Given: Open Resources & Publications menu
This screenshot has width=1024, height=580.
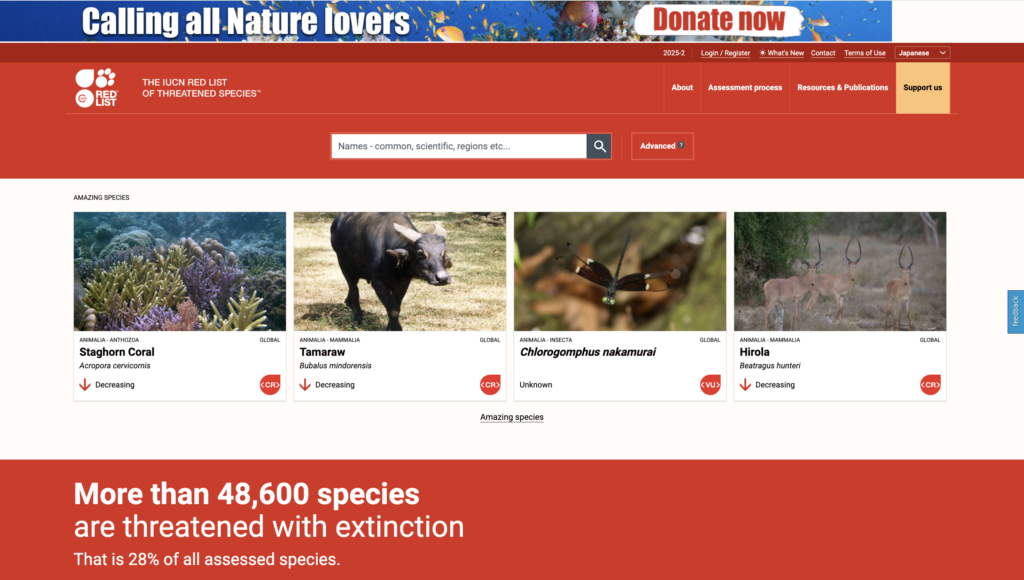Looking at the screenshot, I should pos(842,88).
